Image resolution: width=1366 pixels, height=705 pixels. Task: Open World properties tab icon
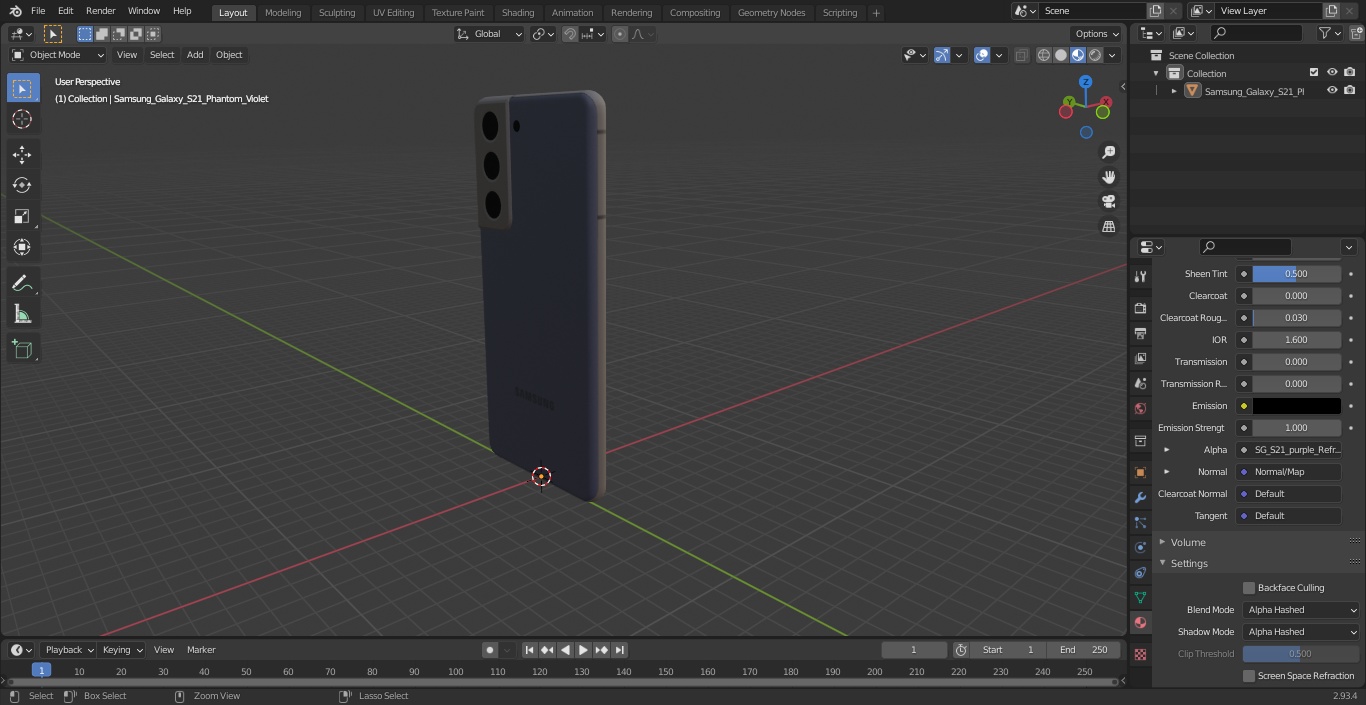point(1140,408)
